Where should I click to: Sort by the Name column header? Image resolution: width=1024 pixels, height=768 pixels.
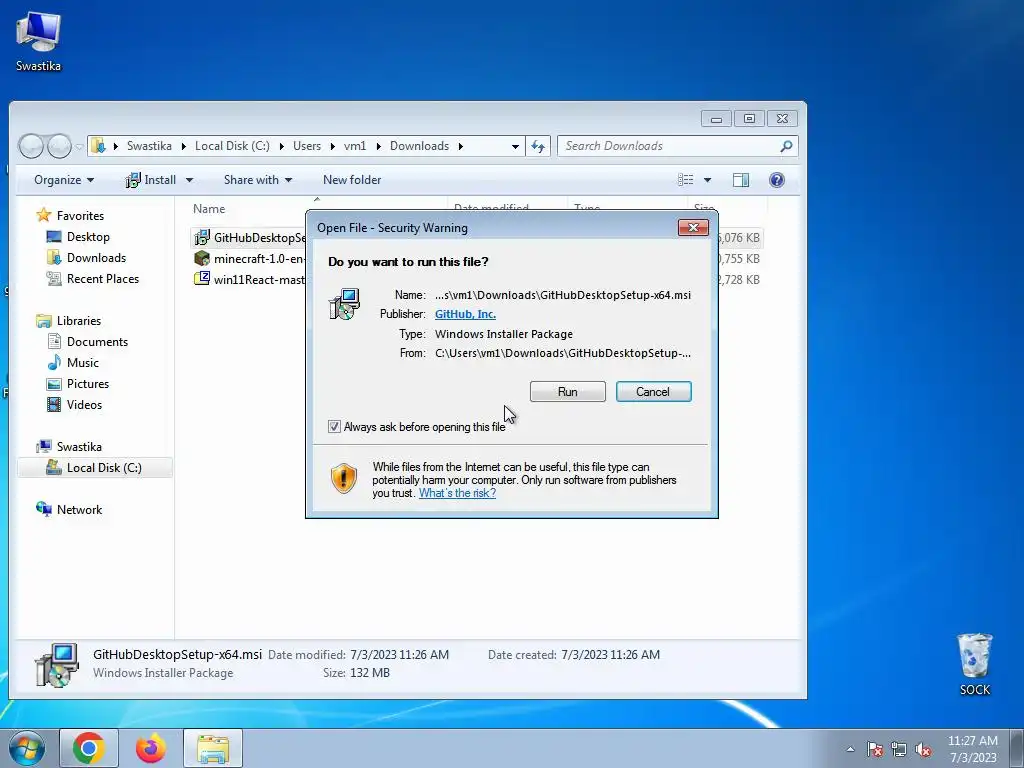pos(209,209)
